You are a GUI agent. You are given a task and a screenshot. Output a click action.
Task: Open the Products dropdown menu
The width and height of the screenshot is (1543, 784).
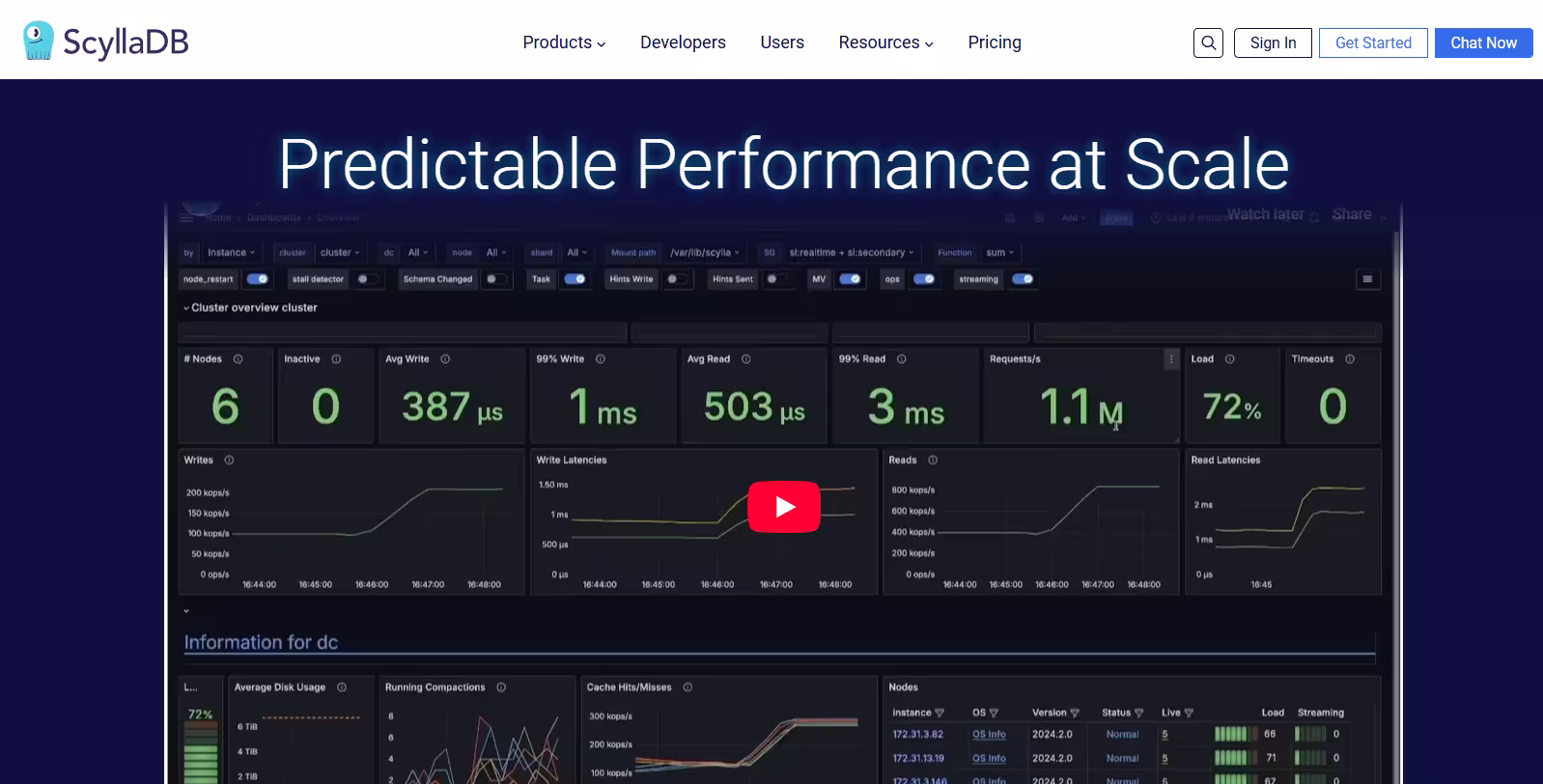click(x=564, y=42)
